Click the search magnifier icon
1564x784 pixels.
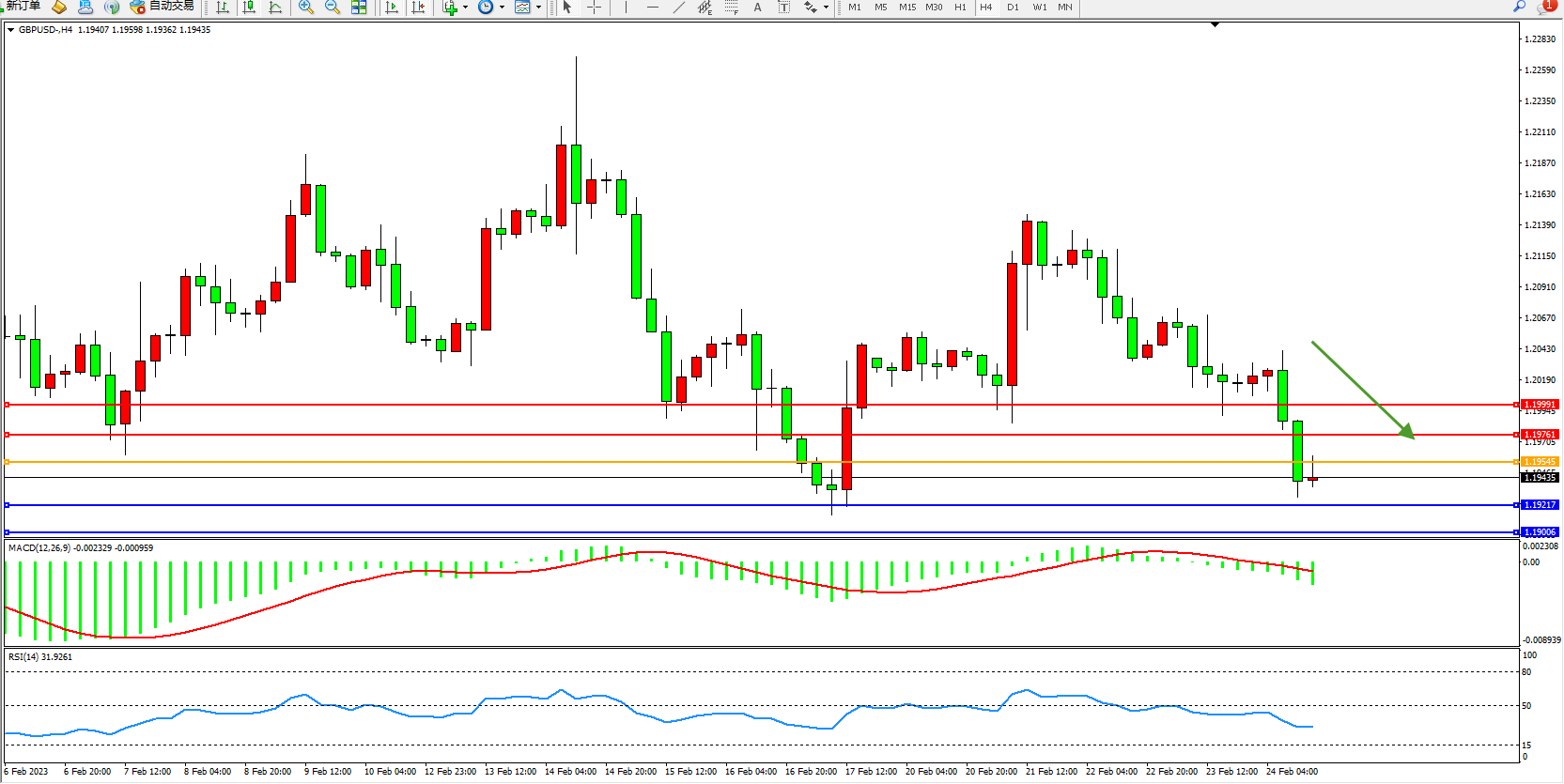tap(1519, 7)
